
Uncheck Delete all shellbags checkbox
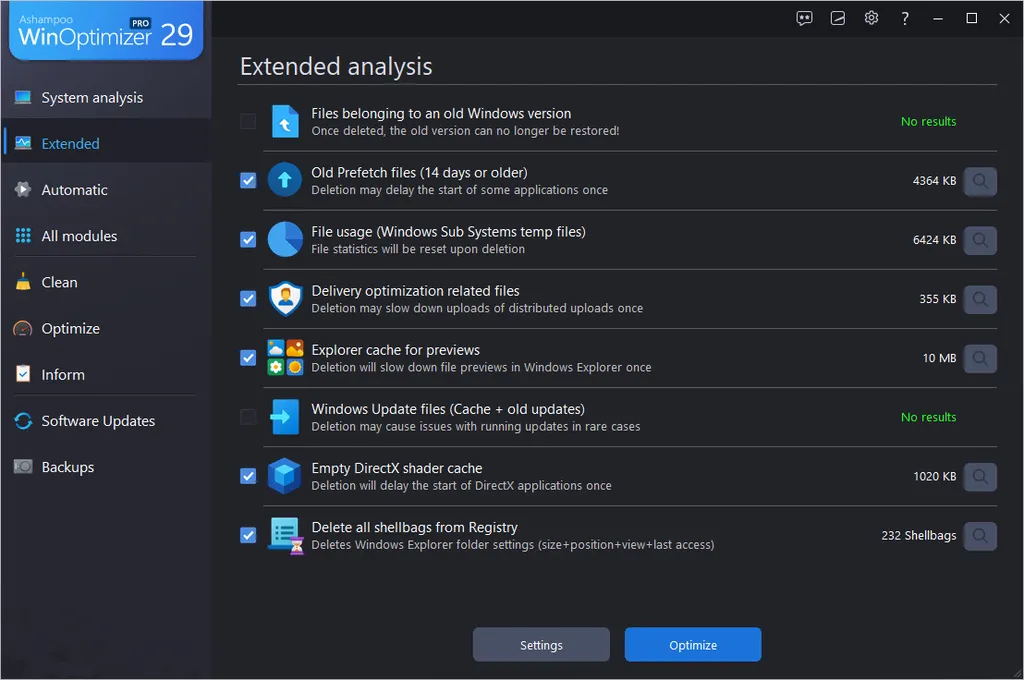(x=248, y=535)
